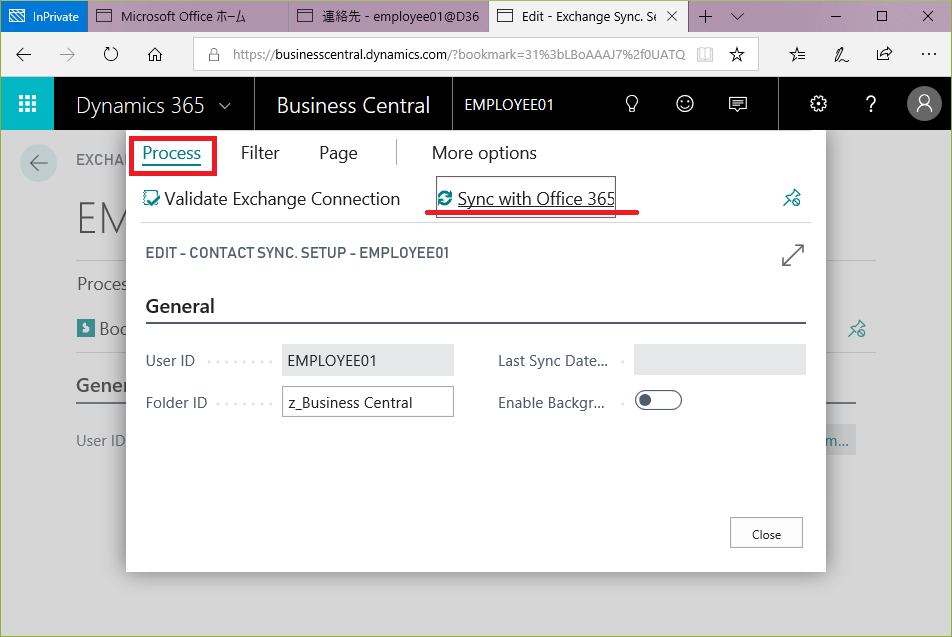Refresh the browser page
This screenshot has height=637, width=952.
point(111,55)
